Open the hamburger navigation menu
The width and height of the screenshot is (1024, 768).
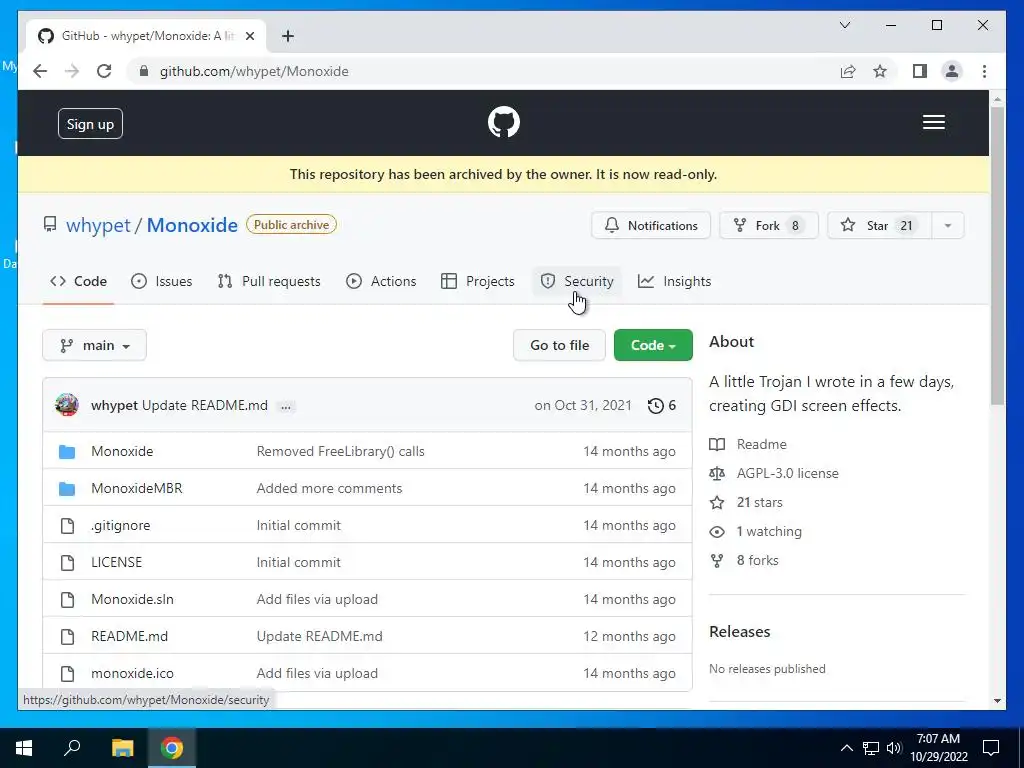click(933, 122)
